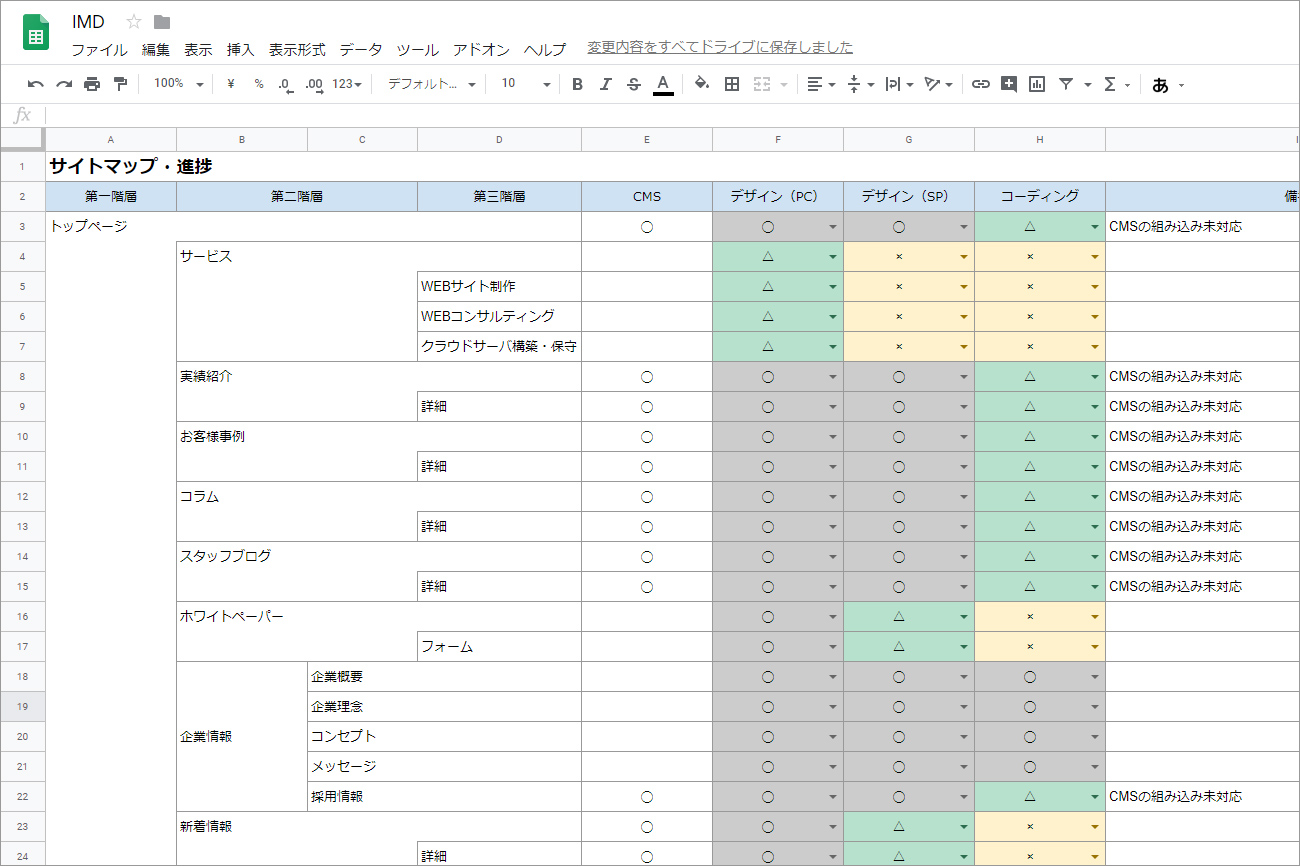Viewport: 1300px width, 866px height.
Task: Click the insert comment icon
Action: (x=1009, y=84)
